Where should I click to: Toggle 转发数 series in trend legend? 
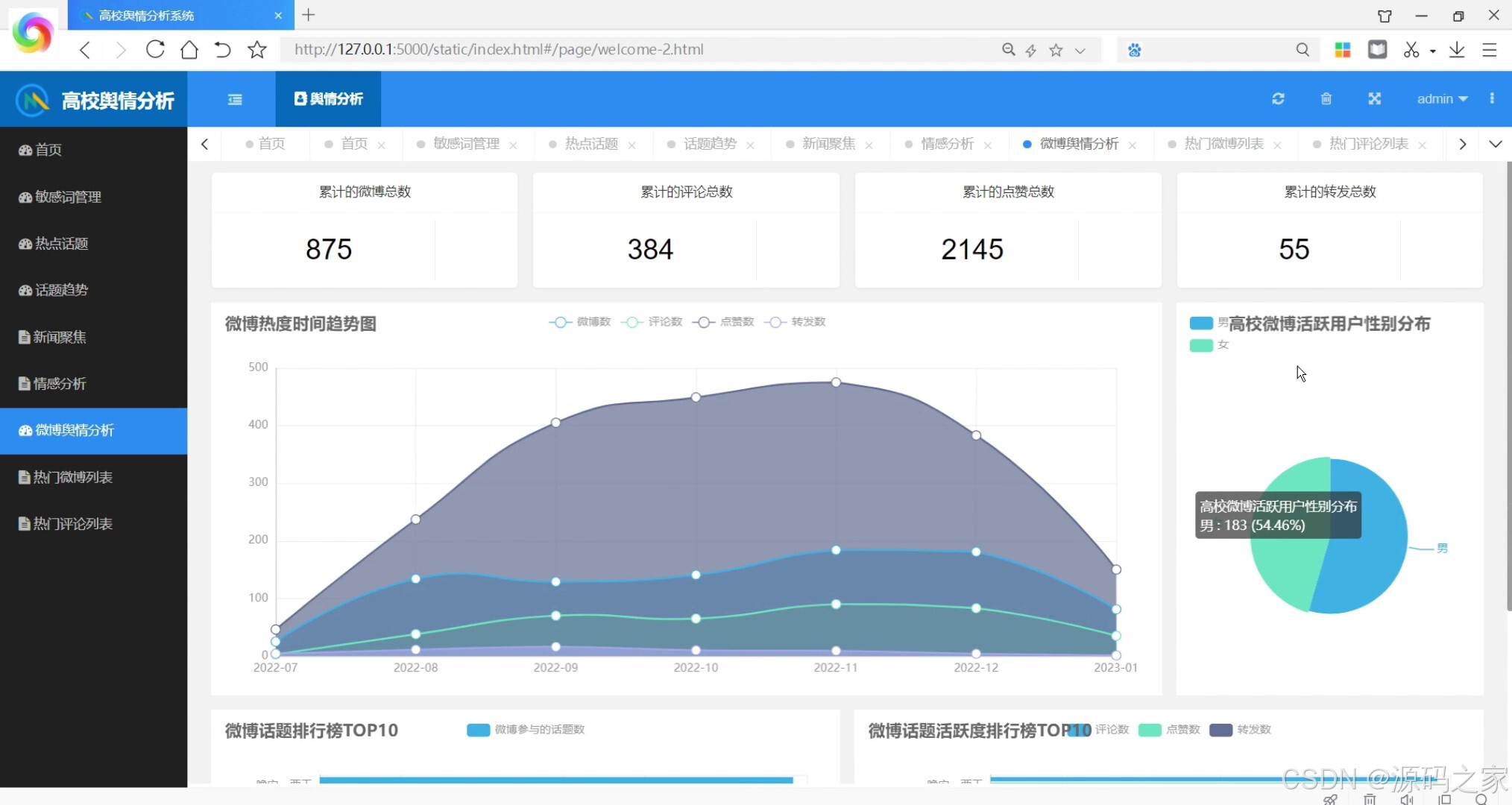[795, 322]
